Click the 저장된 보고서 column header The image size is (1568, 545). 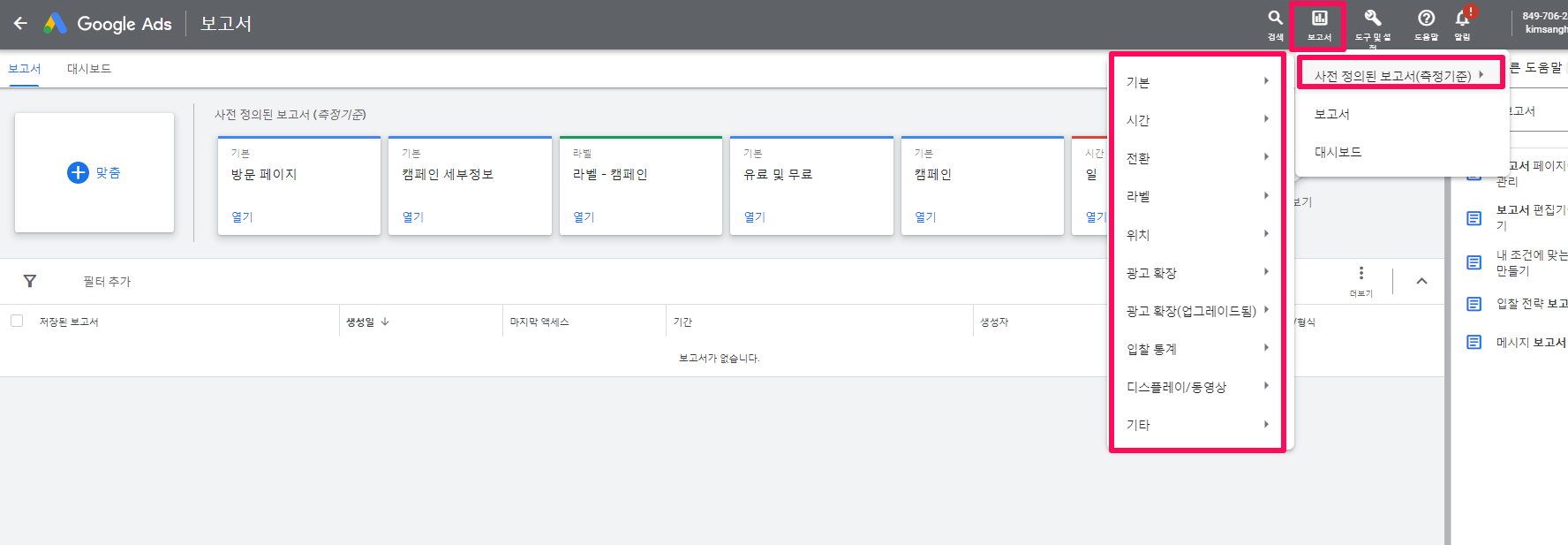[69, 322]
